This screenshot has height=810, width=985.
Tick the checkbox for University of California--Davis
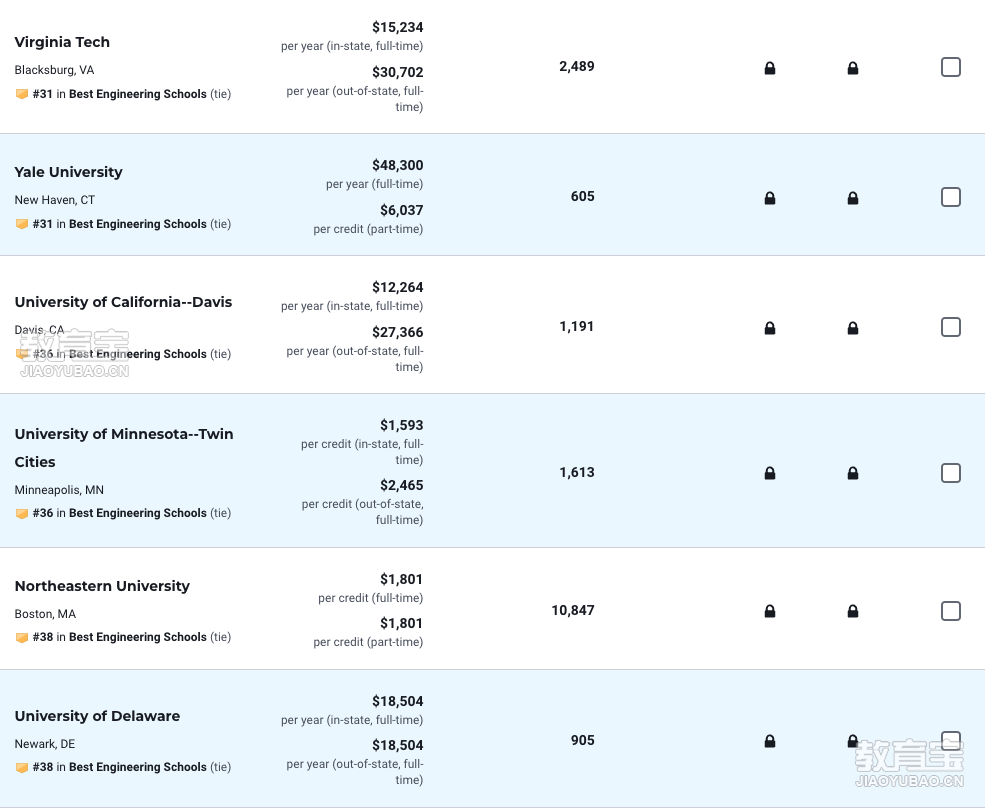tap(950, 327)
